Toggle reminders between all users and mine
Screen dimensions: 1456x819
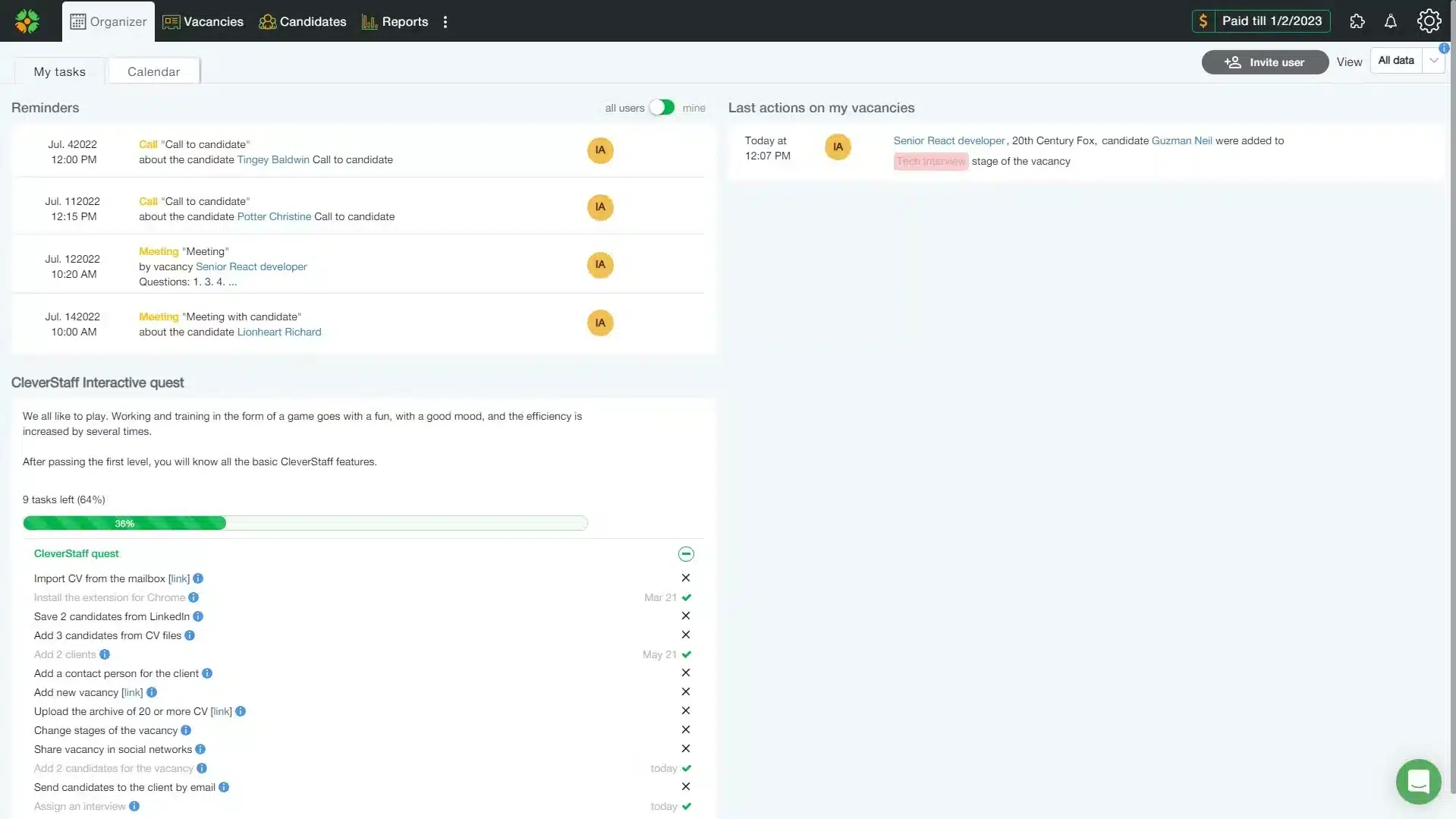[x=662, y=108]
